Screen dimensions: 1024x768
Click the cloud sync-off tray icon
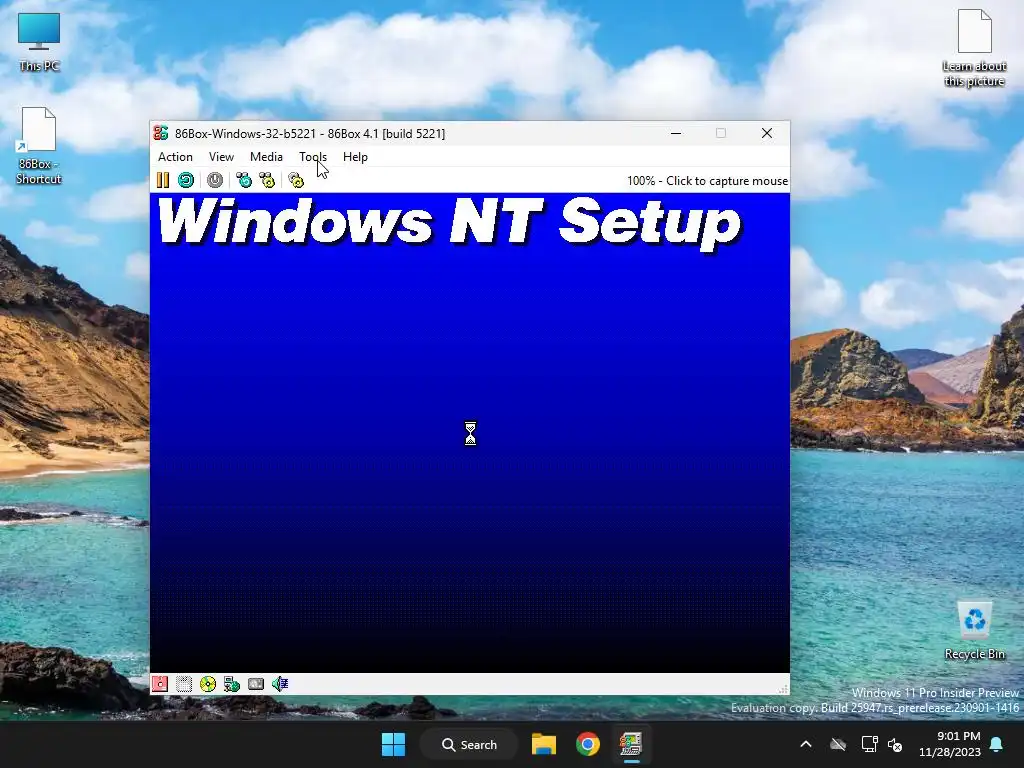[838, 744]
